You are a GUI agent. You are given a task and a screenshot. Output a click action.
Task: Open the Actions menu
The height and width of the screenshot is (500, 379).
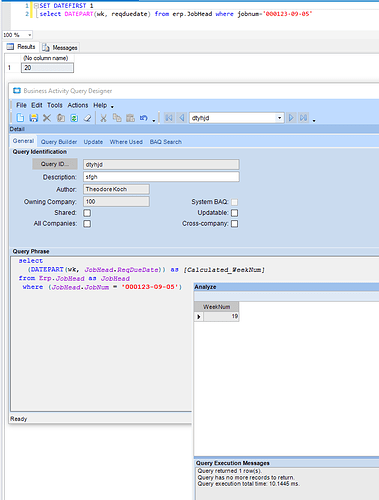coord(78,105)
